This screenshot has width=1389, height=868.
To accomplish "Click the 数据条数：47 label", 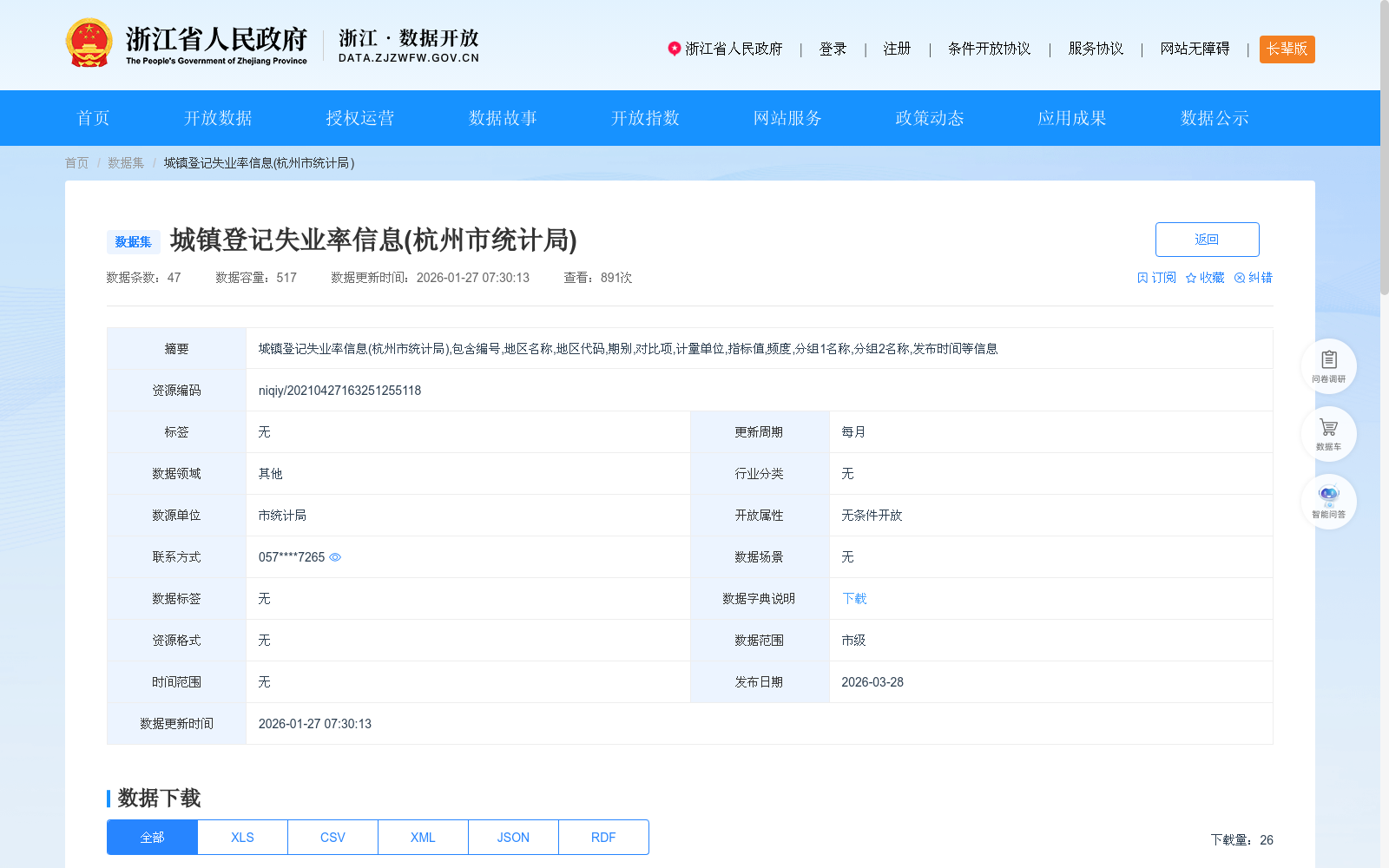I will click(143, 278).
